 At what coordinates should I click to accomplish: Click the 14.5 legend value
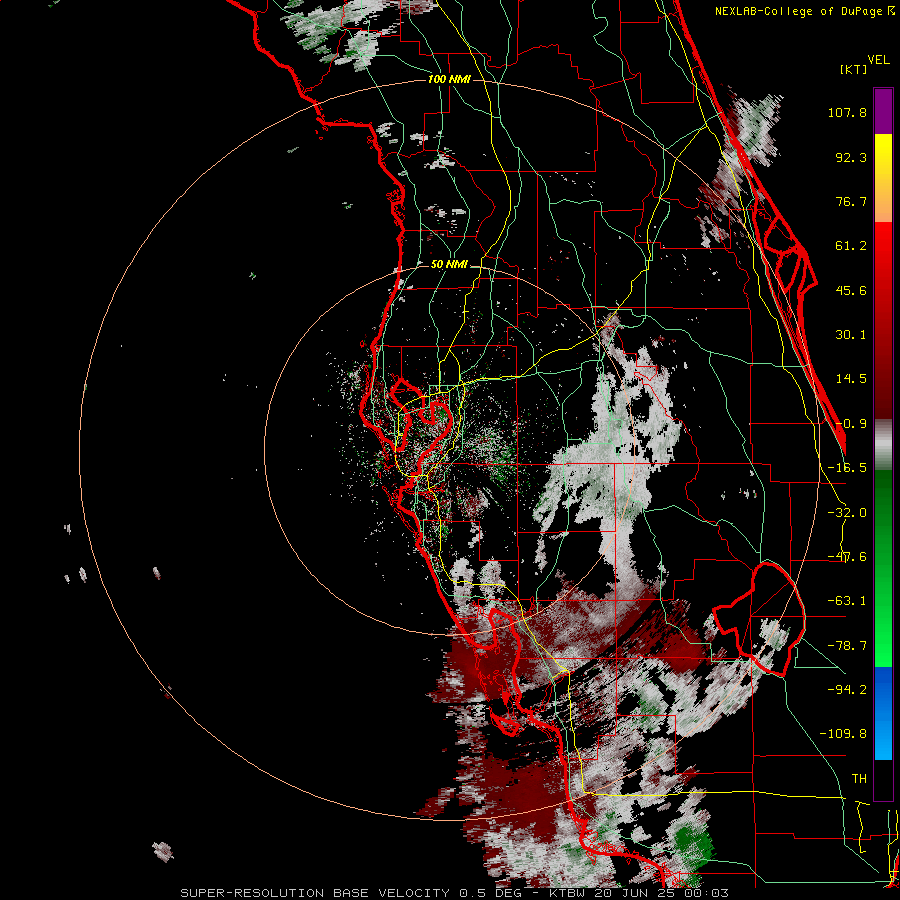pyautogui.click(x=851, y=379)
